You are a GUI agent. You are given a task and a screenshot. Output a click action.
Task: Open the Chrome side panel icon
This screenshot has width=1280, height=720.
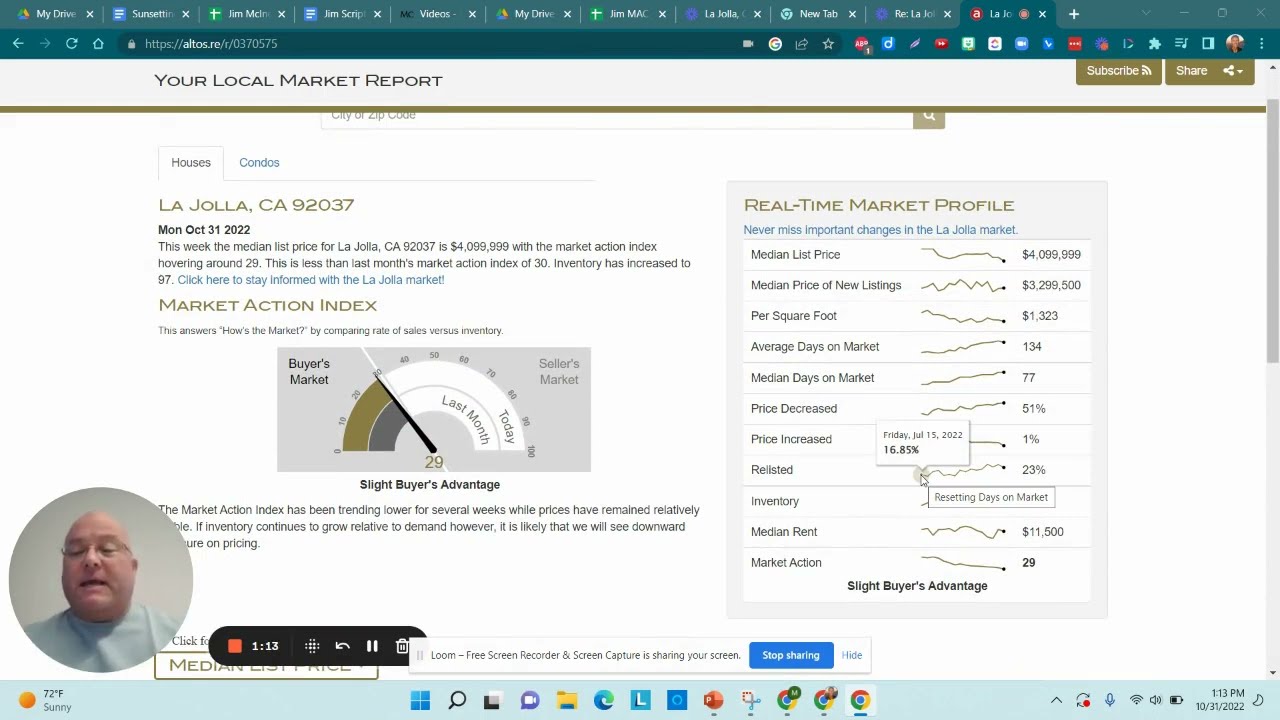(x=1208, y=44)
